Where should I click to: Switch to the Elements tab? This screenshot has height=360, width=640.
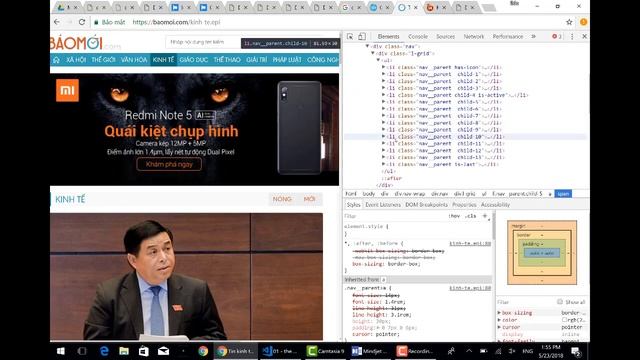tap(388, 36)
